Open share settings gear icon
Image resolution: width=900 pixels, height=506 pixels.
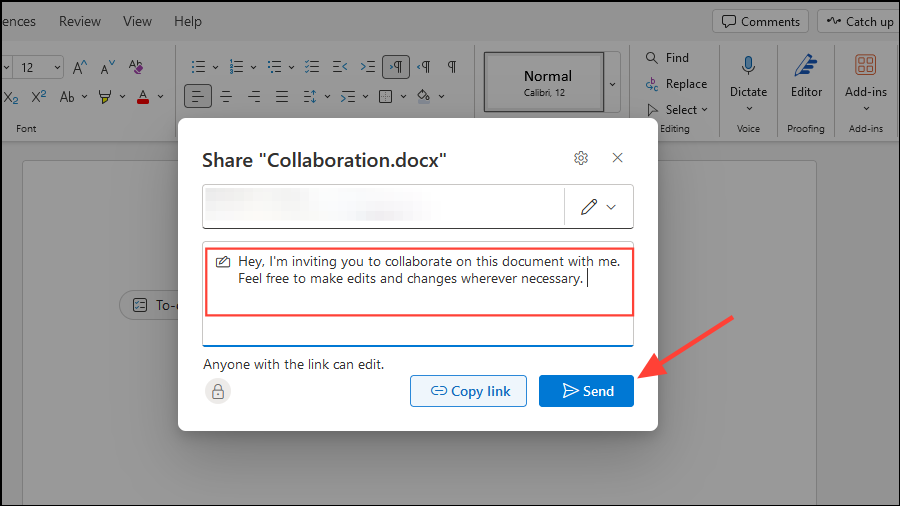[x=581, y=158]
